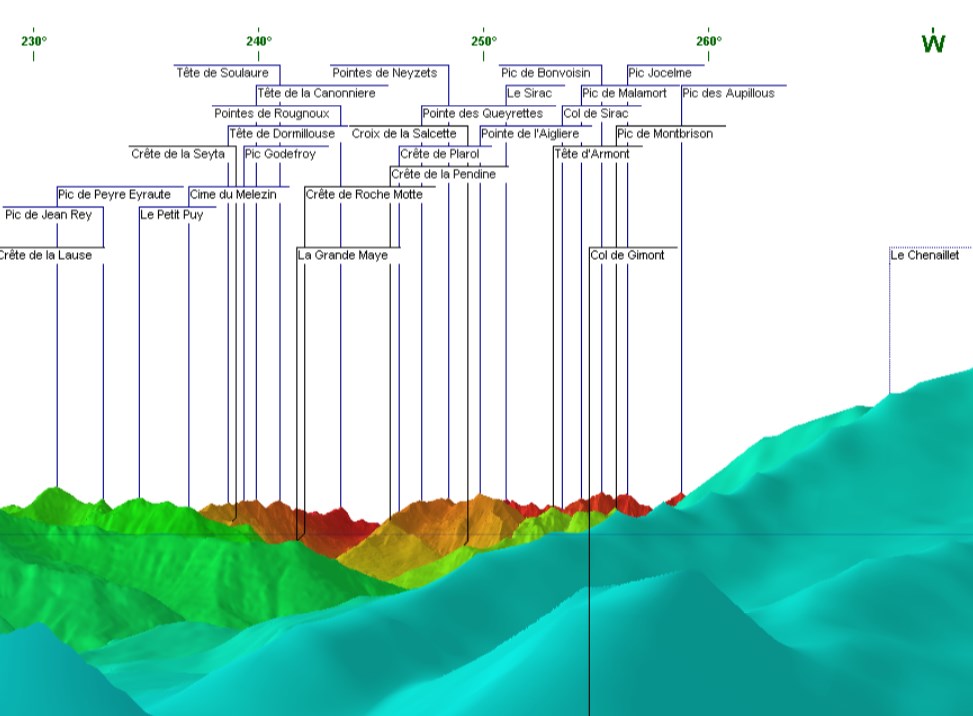Image resolution: width=973 pixels, height=716 pixels.
Task: Select the Pic de Jean Rey label
Action: pyautogui.click(x=48, y=215)
